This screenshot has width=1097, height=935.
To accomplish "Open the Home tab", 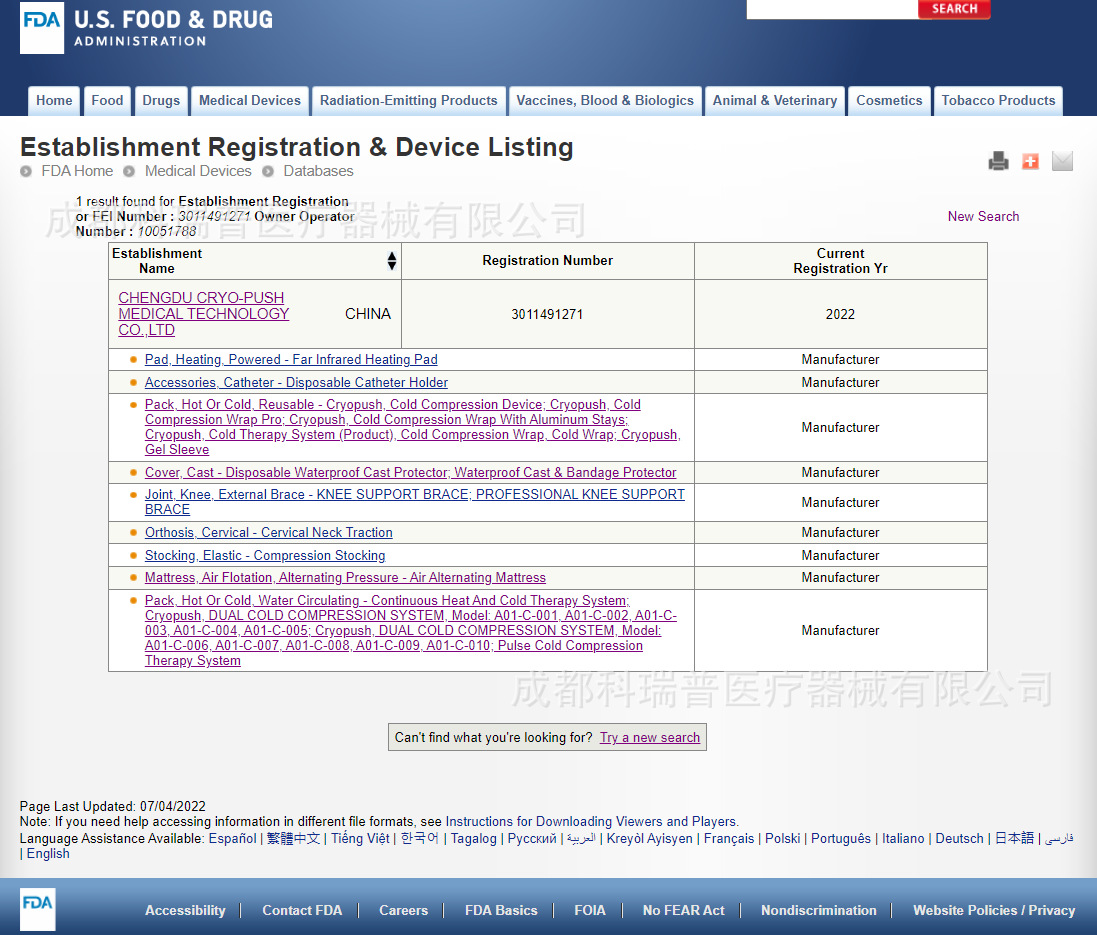I will tap(54, 101).
